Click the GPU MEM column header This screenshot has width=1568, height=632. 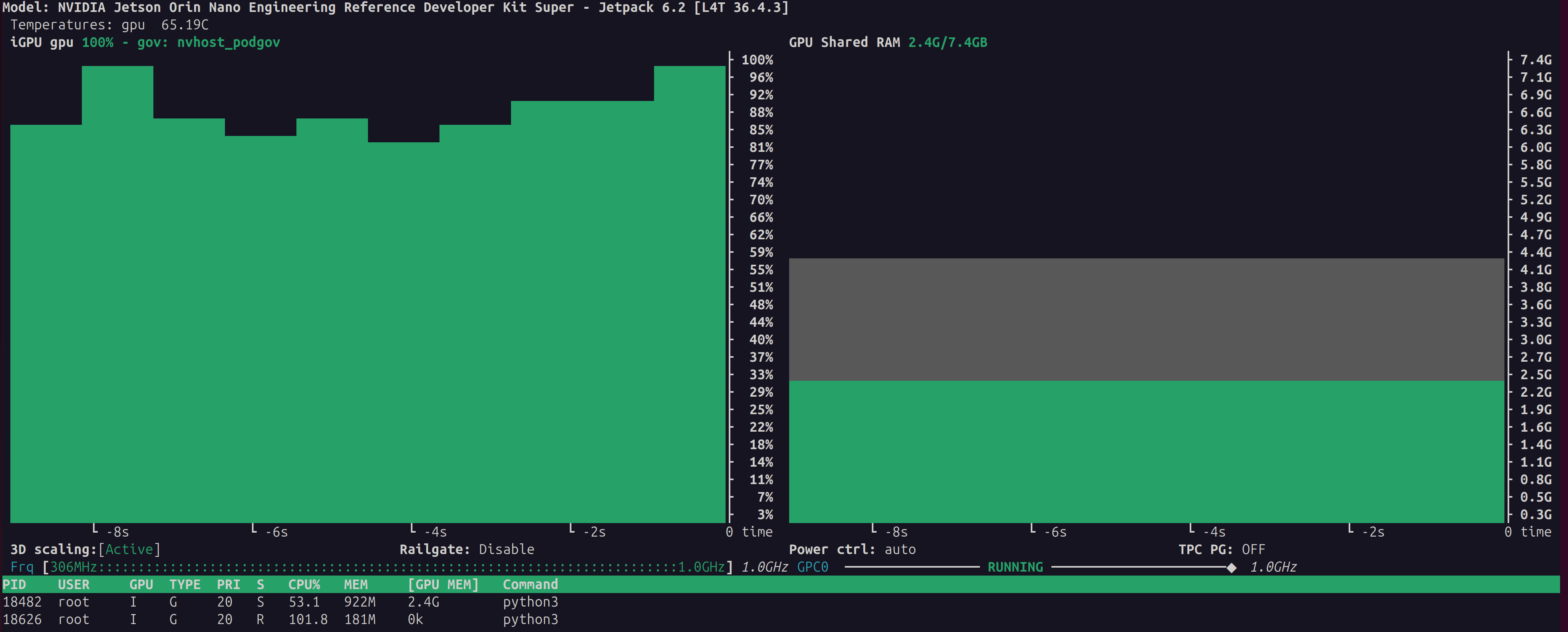(x=443, y=585)
